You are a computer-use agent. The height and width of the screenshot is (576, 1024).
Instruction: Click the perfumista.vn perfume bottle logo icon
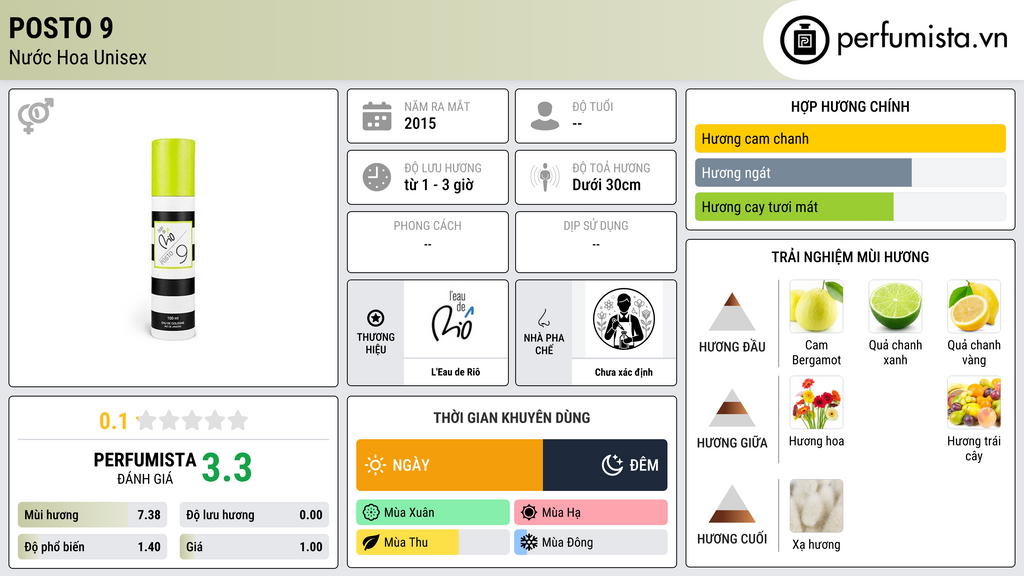pos(804,40)
